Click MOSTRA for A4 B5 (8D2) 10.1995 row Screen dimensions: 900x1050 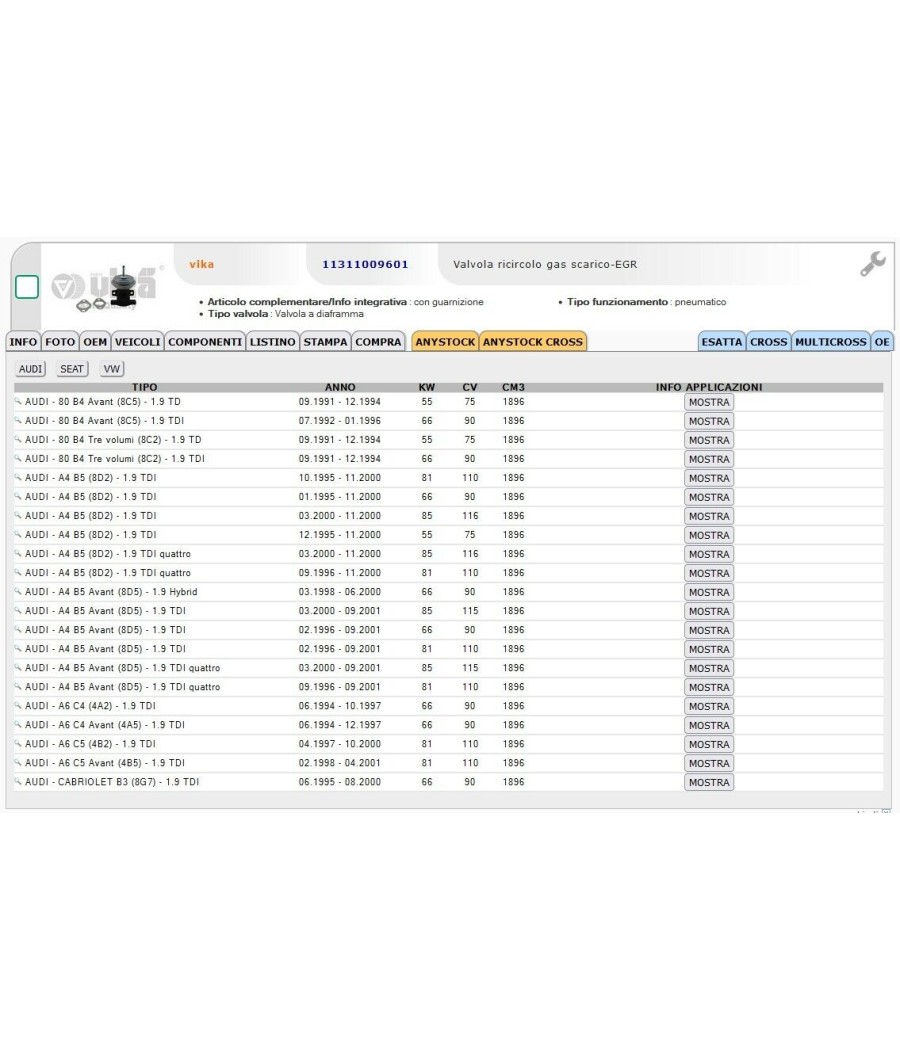click(709, 478)
